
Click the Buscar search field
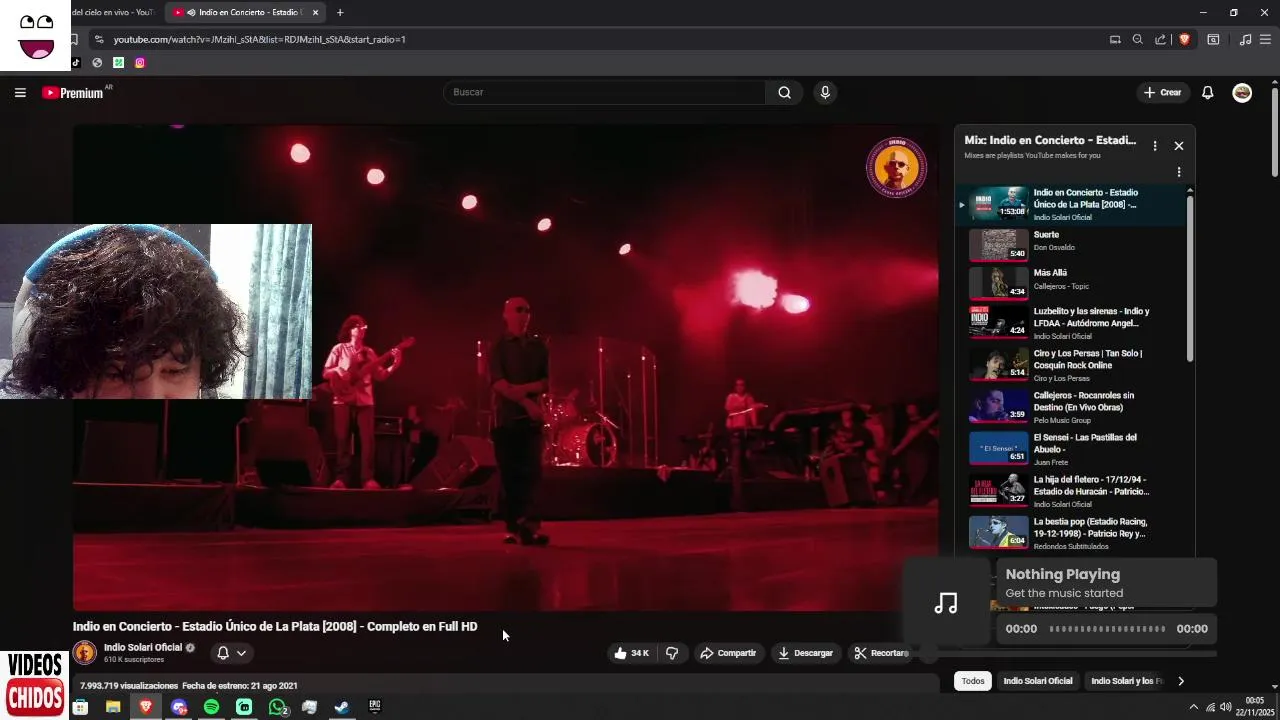(x=604, y=92)
